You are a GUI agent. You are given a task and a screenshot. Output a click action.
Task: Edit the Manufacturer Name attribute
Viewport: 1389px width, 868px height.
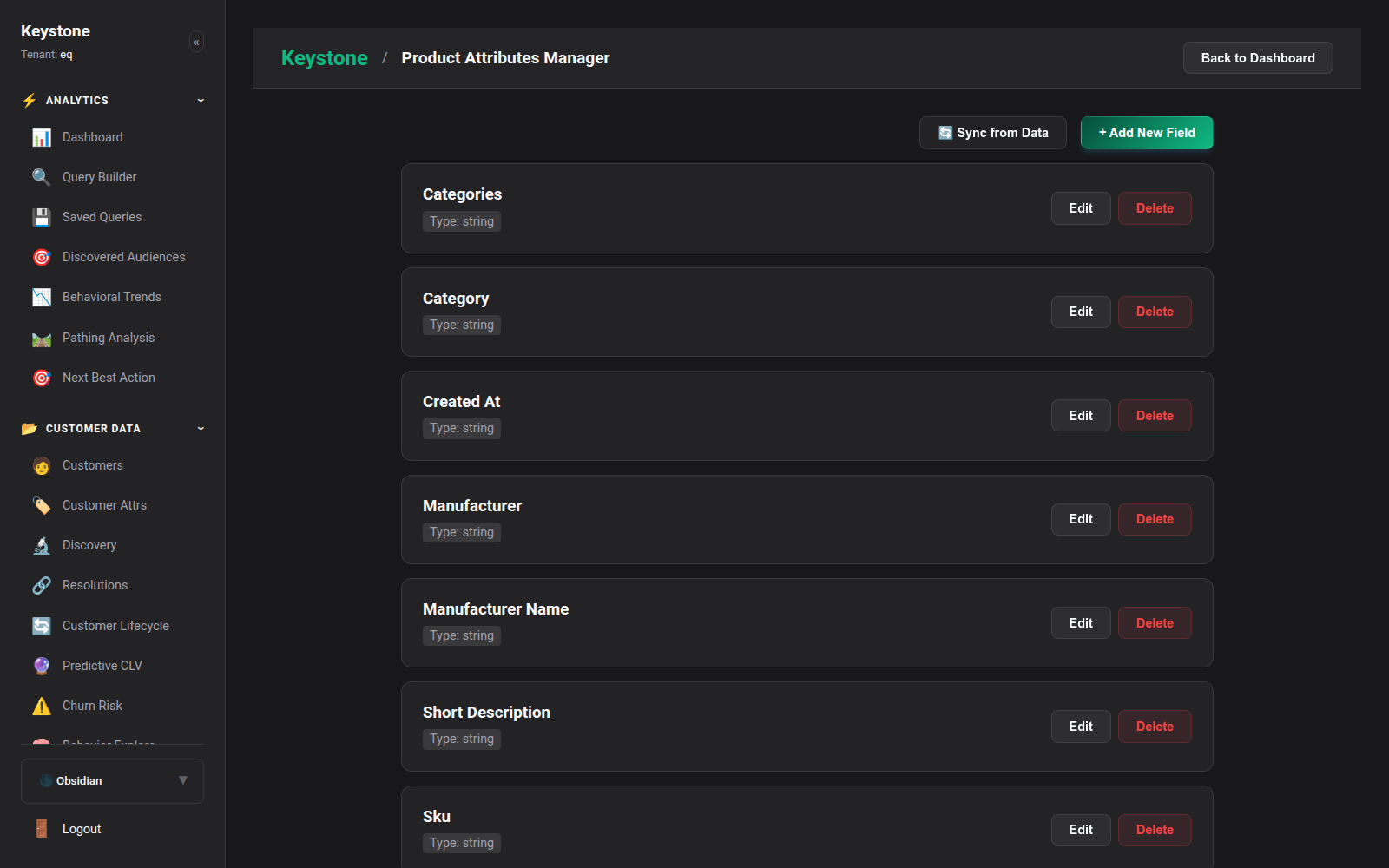coord(1081,623)
